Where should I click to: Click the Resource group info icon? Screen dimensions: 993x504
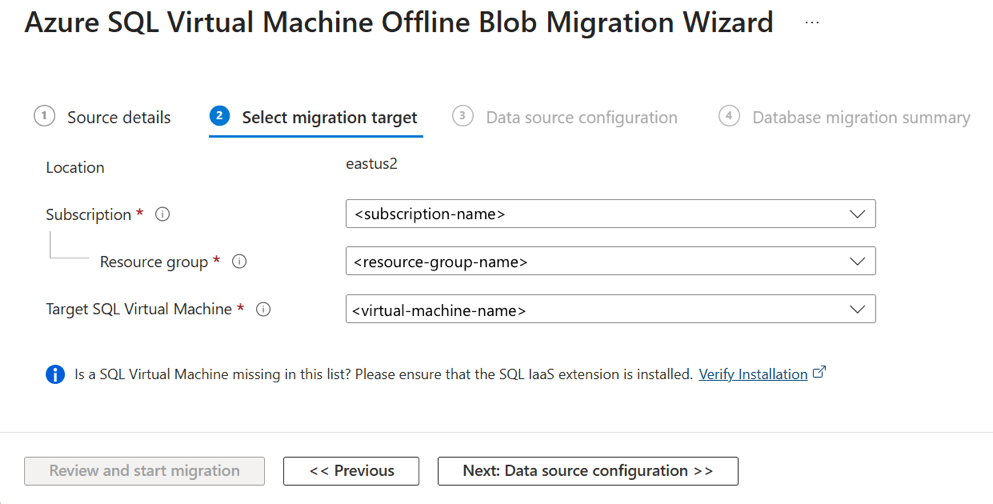239,262
